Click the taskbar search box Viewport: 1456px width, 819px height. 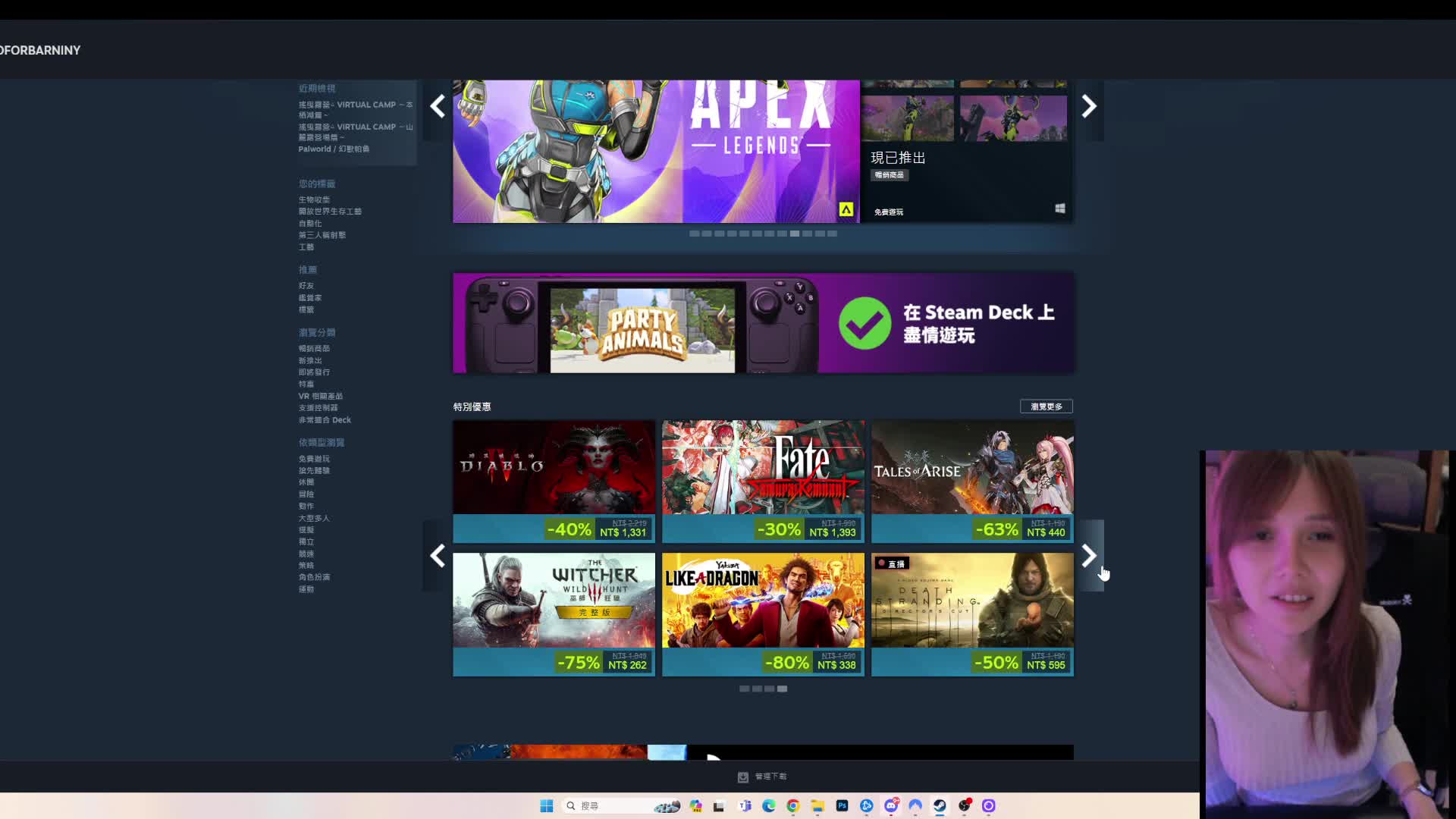pos(622,805)
